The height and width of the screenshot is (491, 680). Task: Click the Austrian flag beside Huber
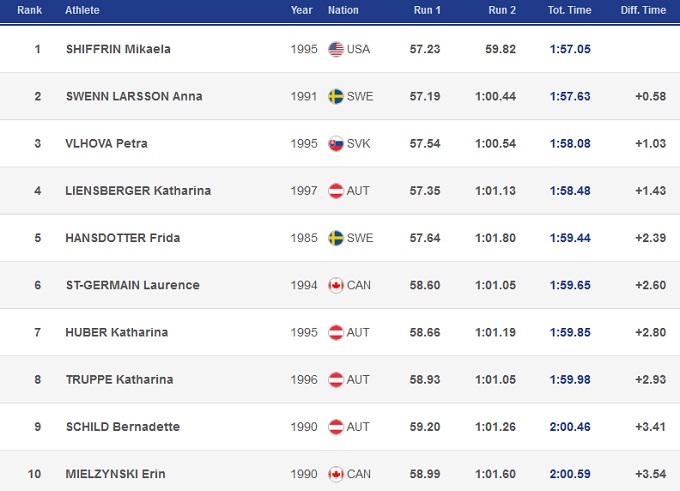[336, 332]
